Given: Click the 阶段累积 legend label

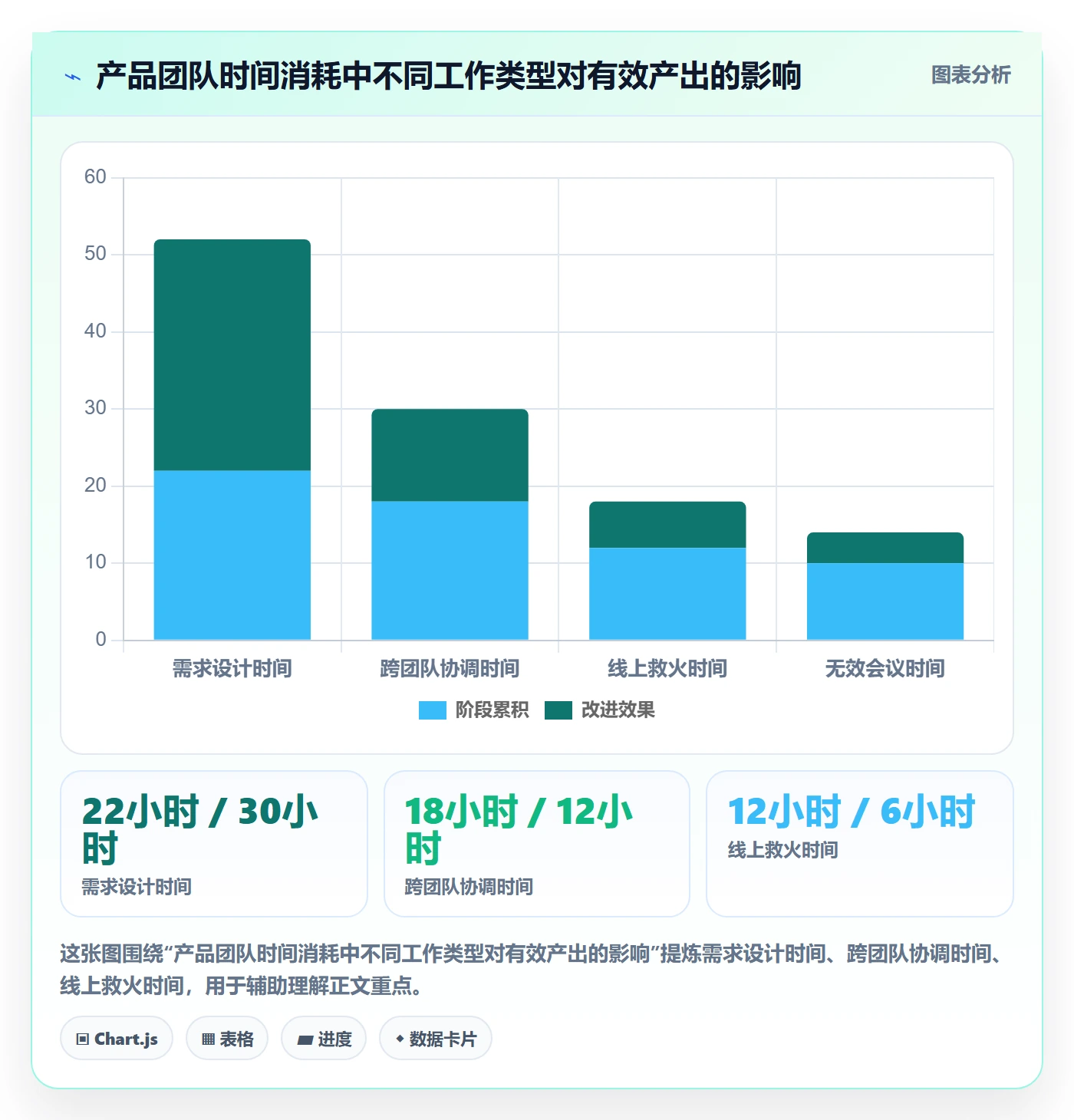Looking at the screenshot, I should 492,710.
